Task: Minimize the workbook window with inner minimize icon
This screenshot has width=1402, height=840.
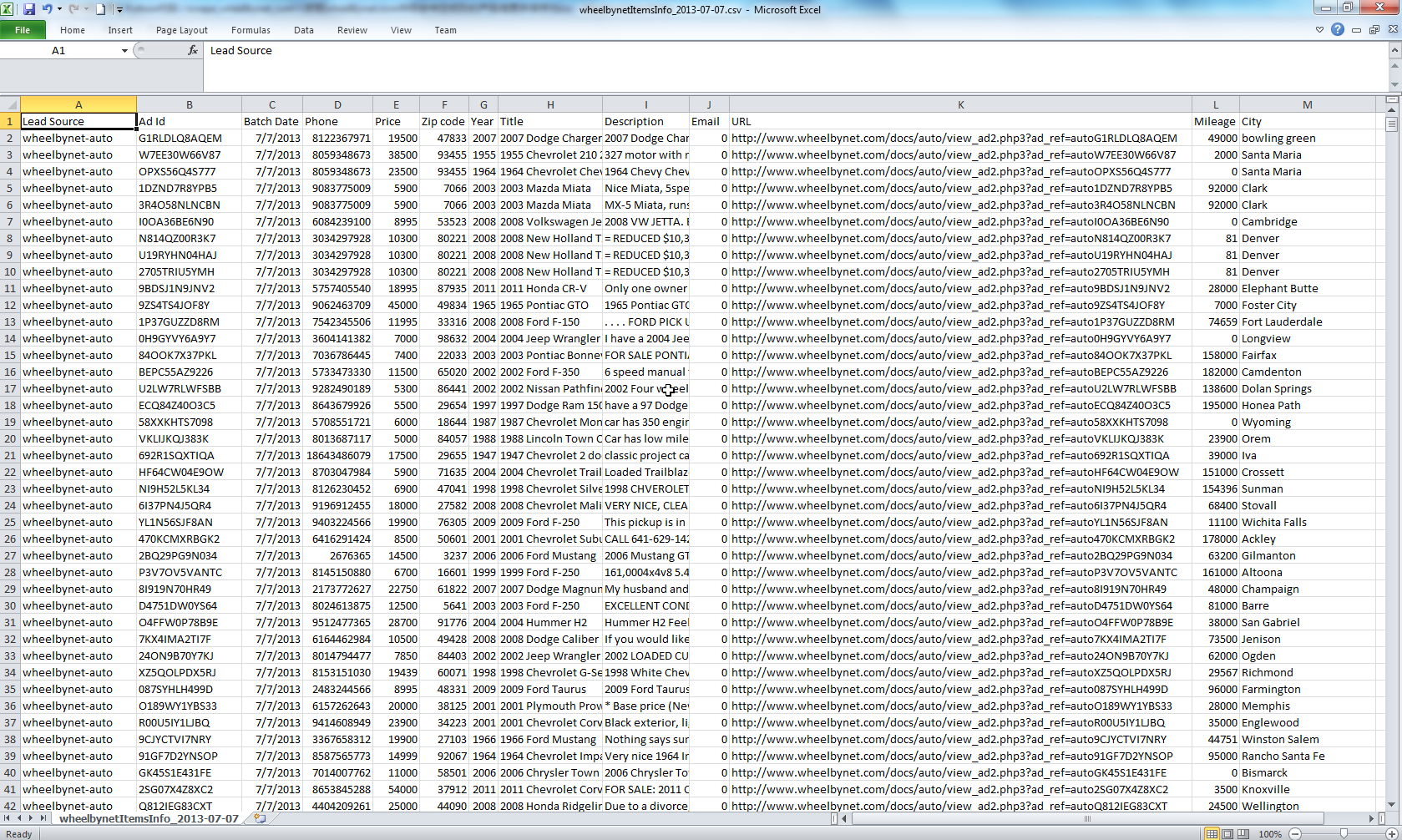Action: (x=1356, y=29)
